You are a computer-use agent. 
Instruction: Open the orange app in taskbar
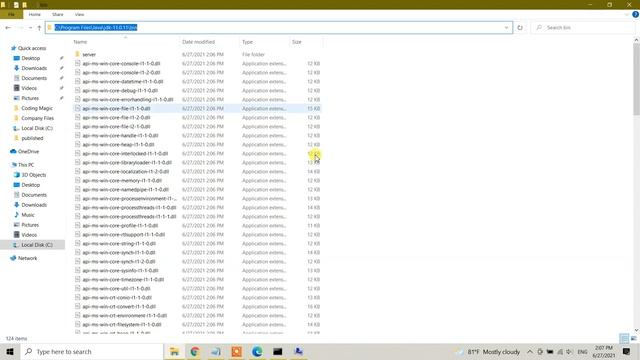(236, 351)
